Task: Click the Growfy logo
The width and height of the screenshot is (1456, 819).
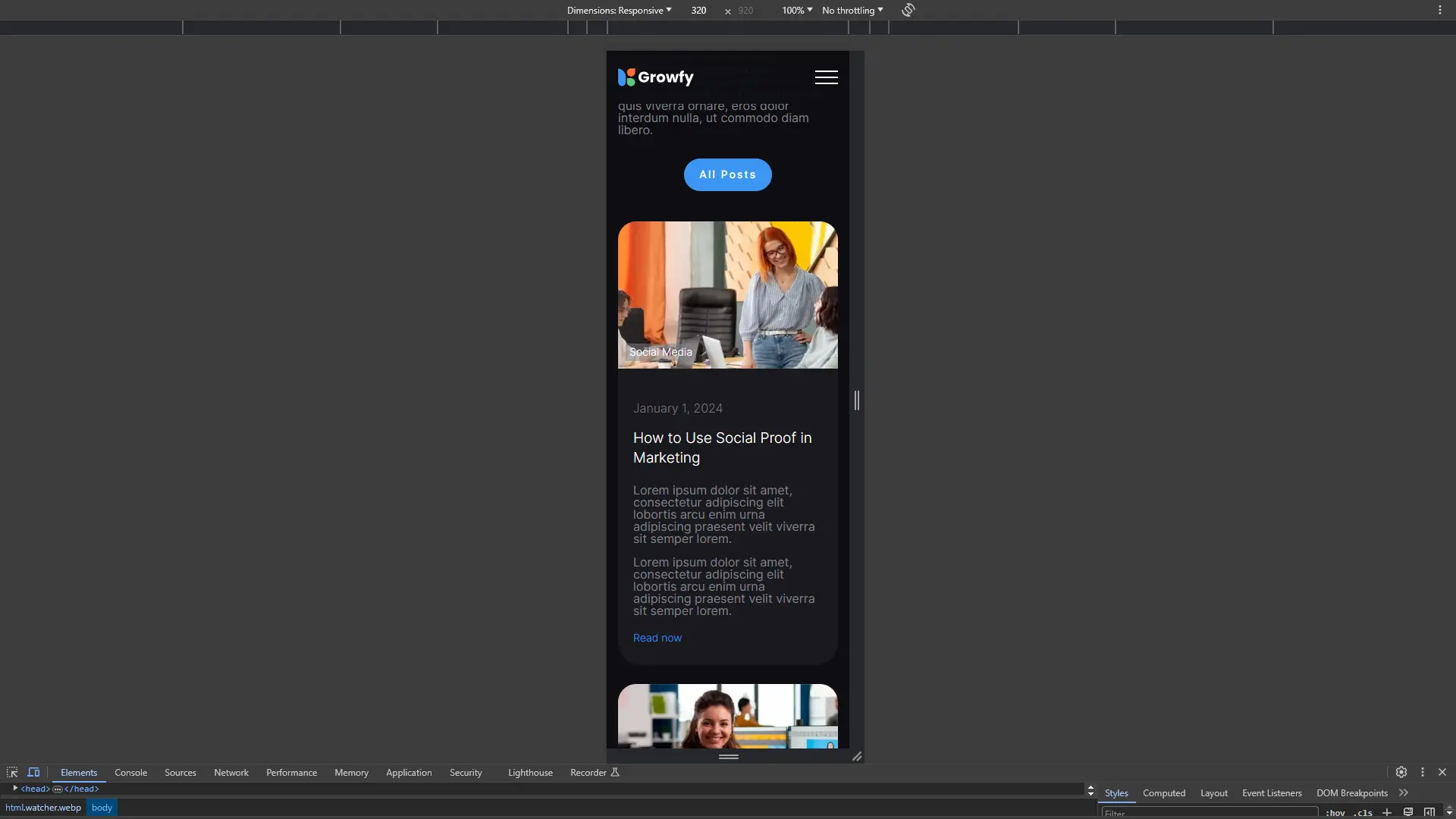Action: (655, 77)
